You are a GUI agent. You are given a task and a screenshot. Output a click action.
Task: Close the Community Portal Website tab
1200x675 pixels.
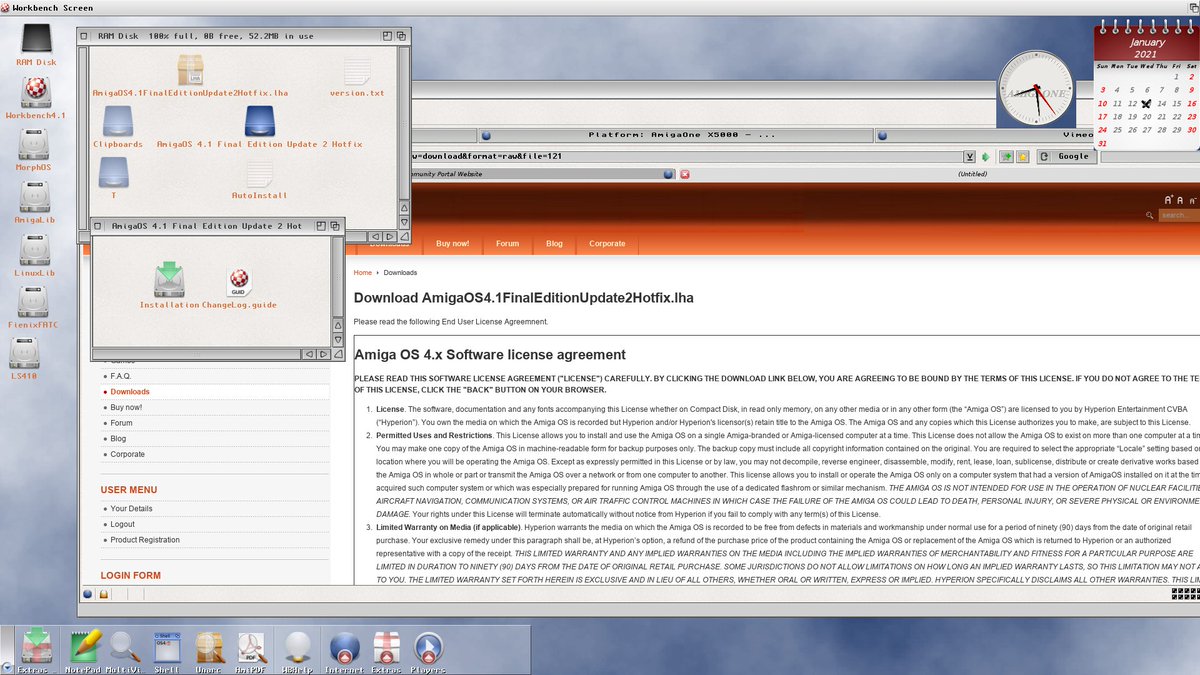(685, 174)
